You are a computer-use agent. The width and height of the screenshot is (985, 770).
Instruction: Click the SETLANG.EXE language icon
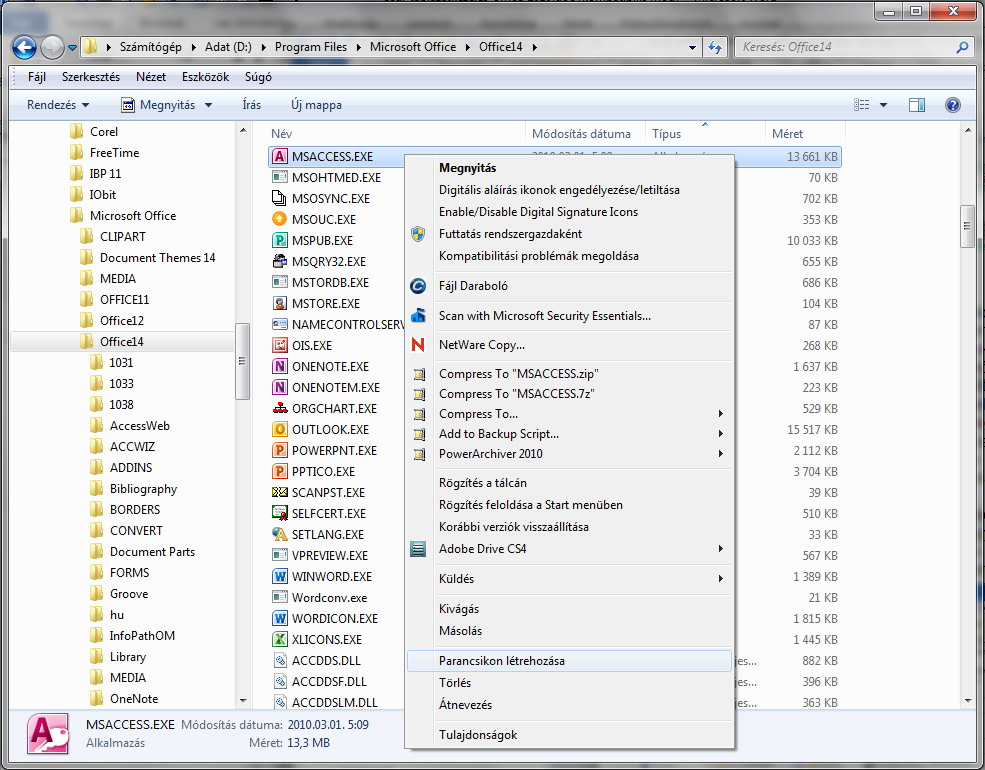280,534
